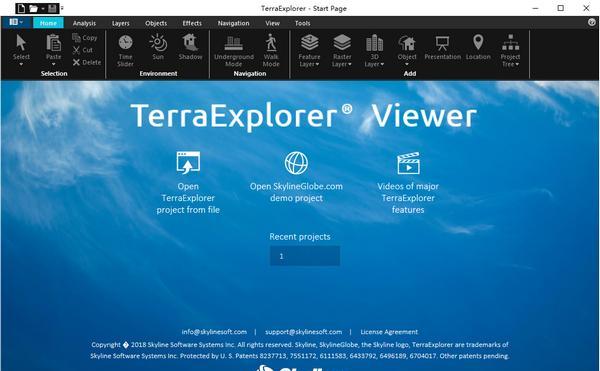Click the open folder icon in title bar
The height and width of the screenshot is (371, 600).
pyautogui.click(x=34, y=8)
